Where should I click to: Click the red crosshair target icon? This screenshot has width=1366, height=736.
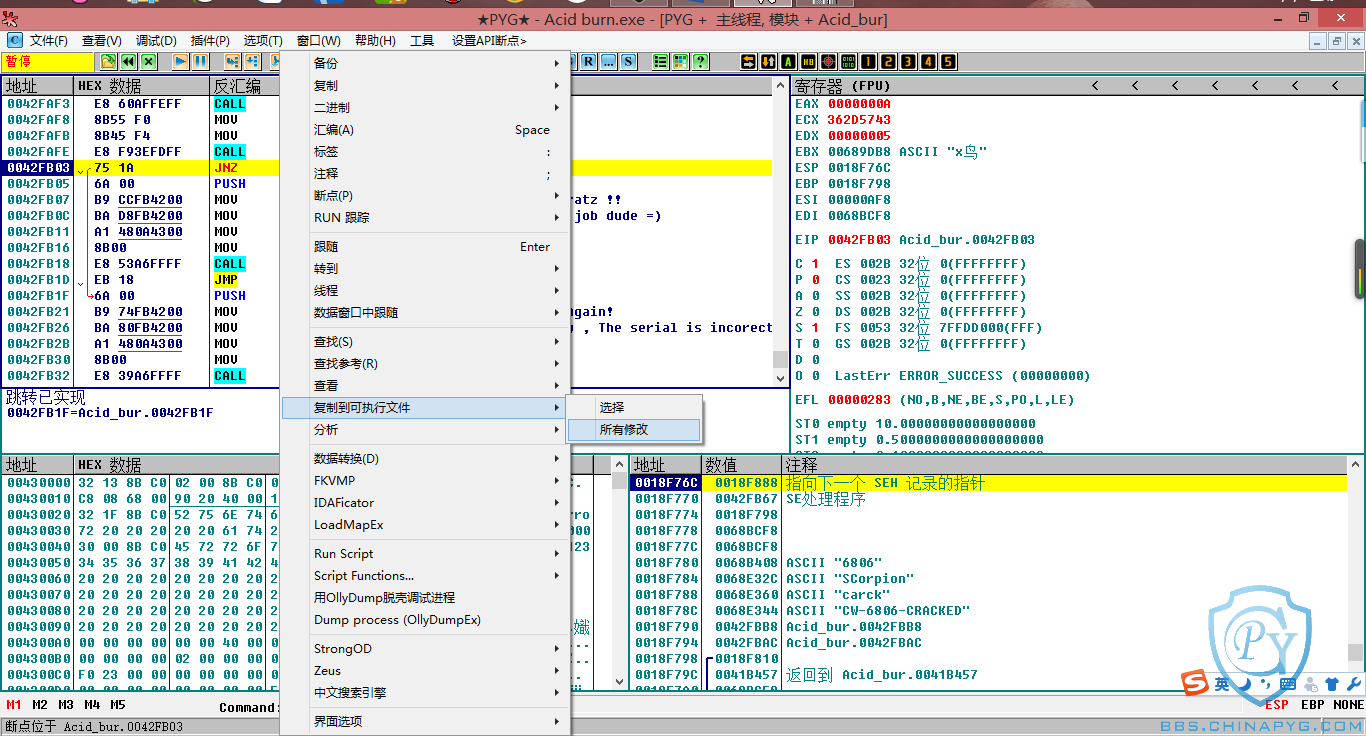[x=828, y=61]
